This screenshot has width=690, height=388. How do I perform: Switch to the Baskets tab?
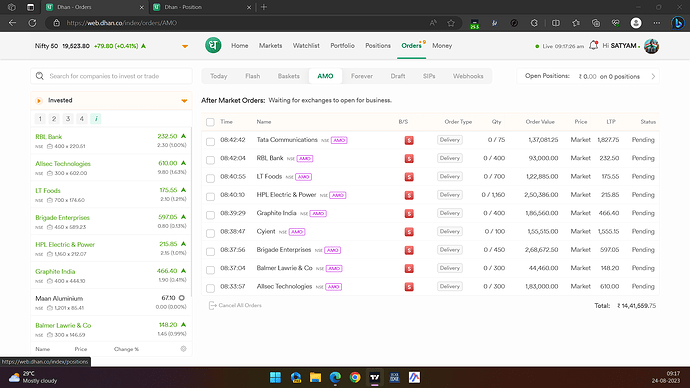point(289,76)
